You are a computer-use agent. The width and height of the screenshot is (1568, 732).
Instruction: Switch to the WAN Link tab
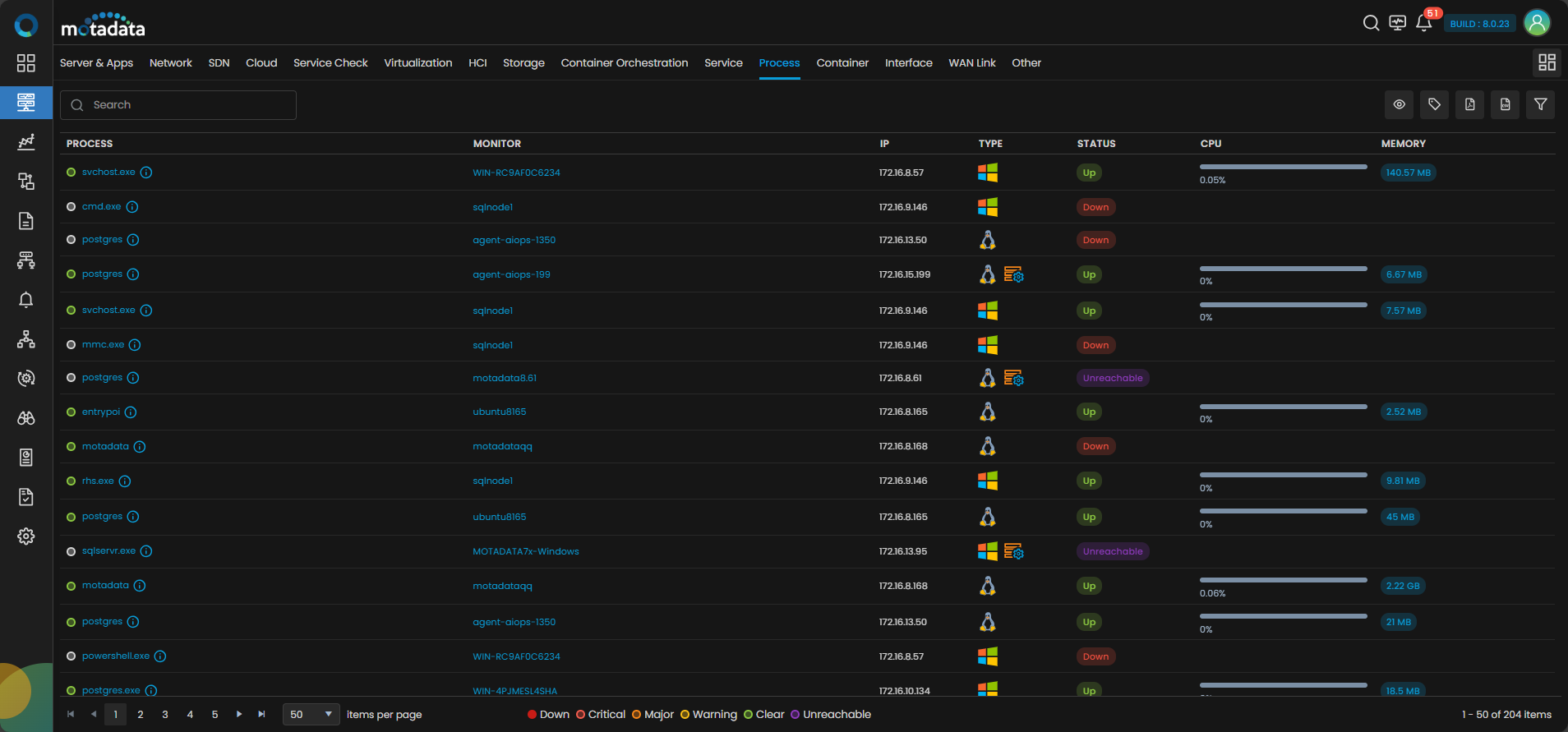tap(972, 63)
